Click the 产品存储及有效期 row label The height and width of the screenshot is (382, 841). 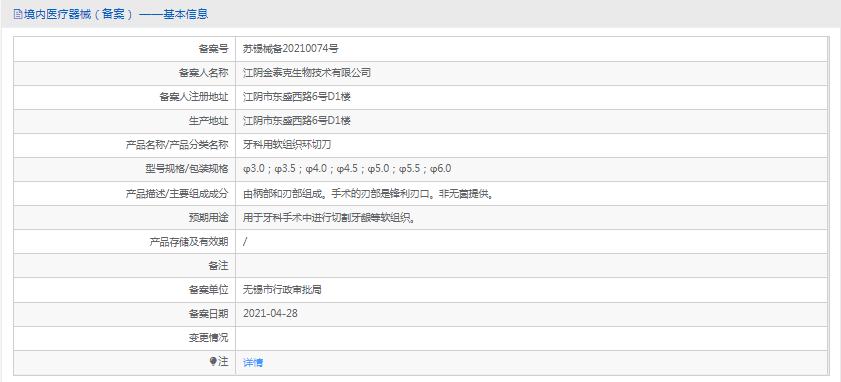point(189,242)
